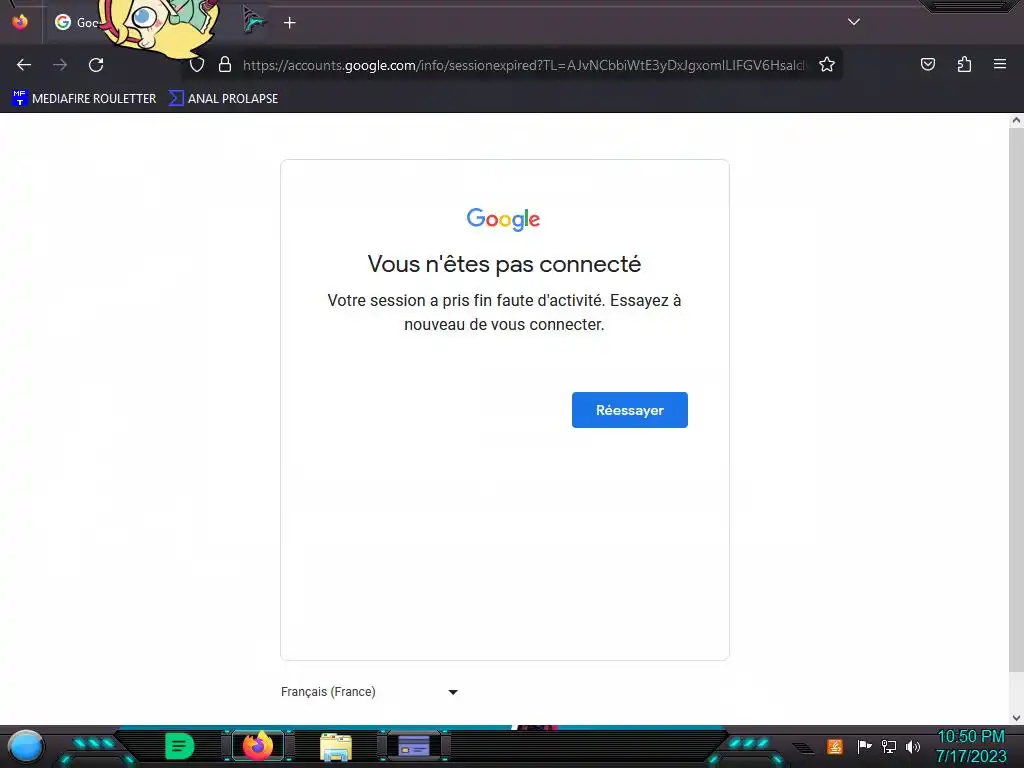Screen dimensions: 1024x768
Task: Open a new tab with plus button
Action: tap(290, 23)
